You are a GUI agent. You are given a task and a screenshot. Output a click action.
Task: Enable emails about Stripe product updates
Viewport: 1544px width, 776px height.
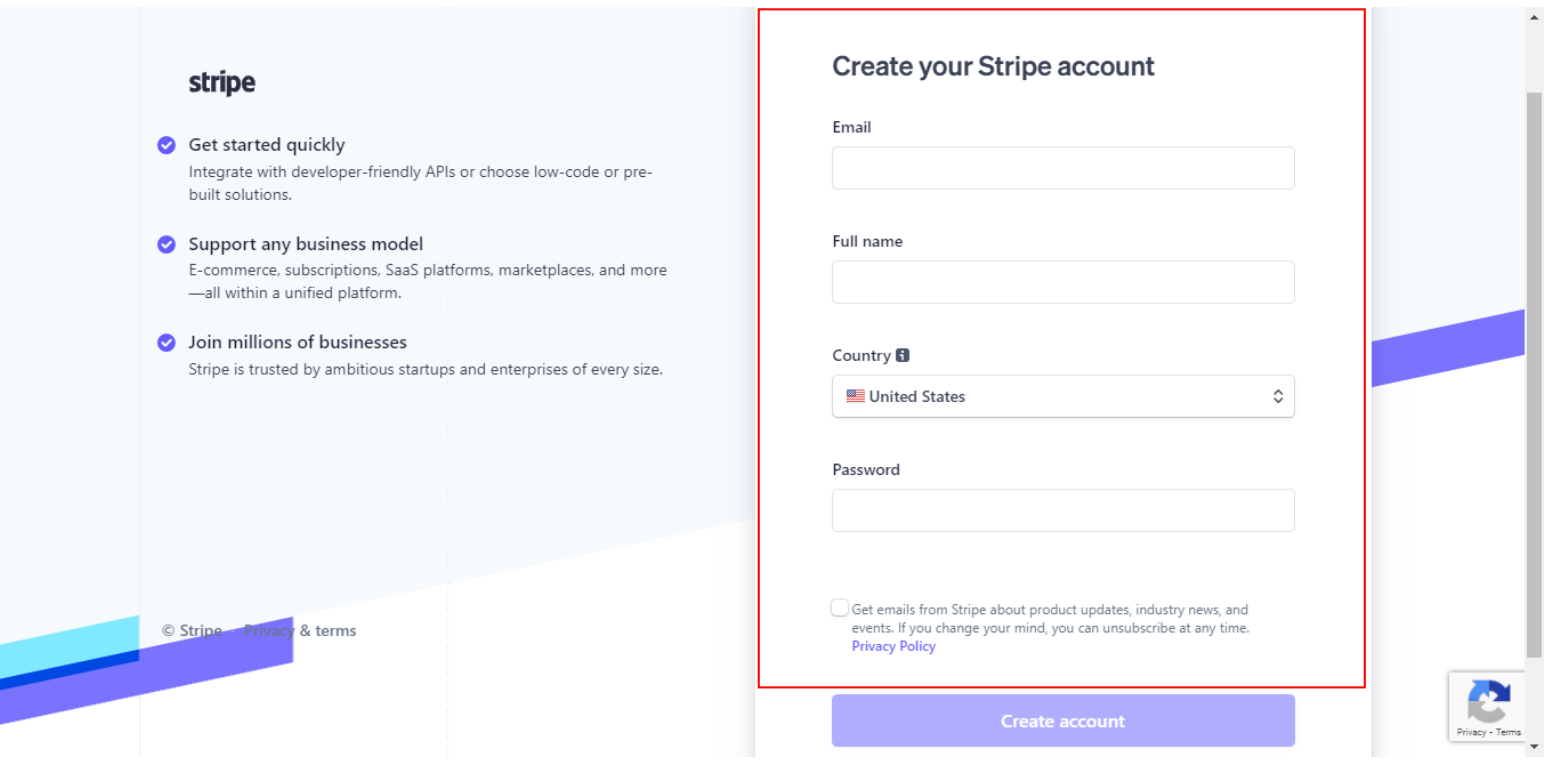(839, 607)
